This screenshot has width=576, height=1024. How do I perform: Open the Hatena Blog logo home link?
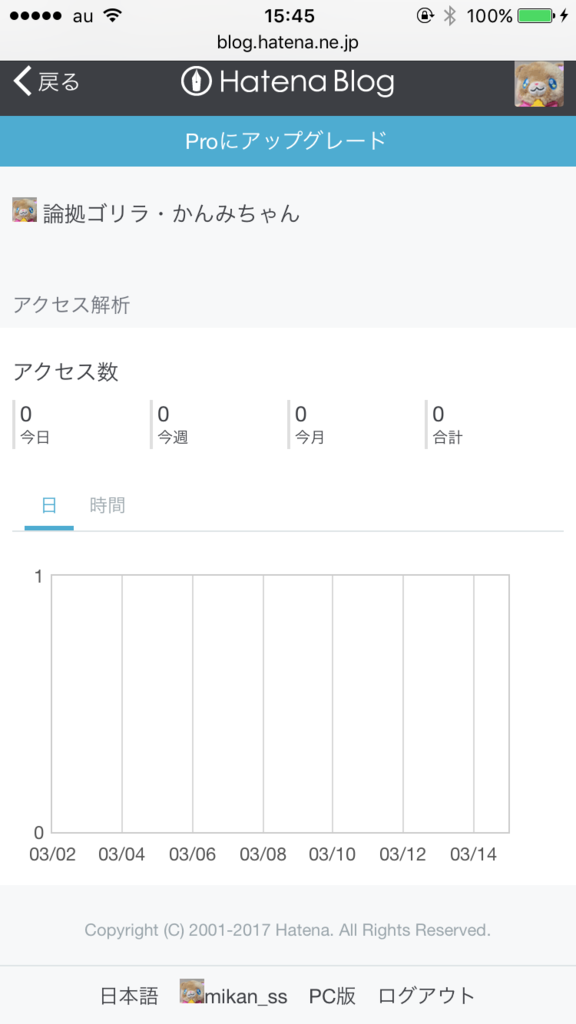pos(287,83)
